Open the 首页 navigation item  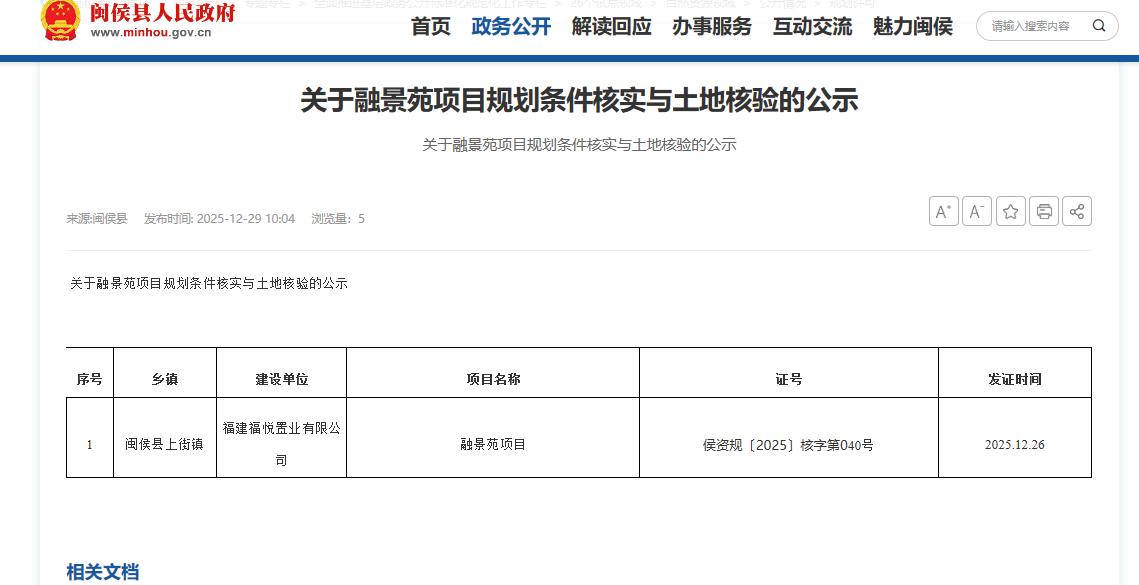coord(431,27)
